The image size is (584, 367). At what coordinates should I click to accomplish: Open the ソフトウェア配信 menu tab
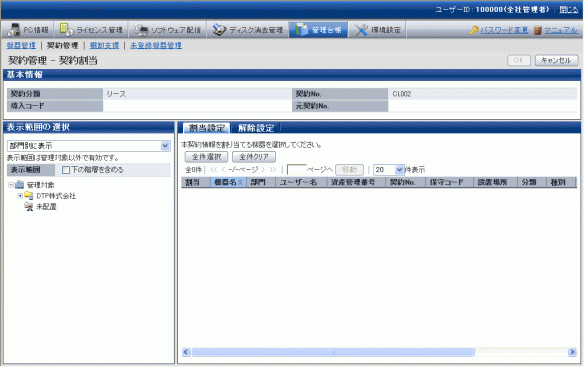click(168, 30)
